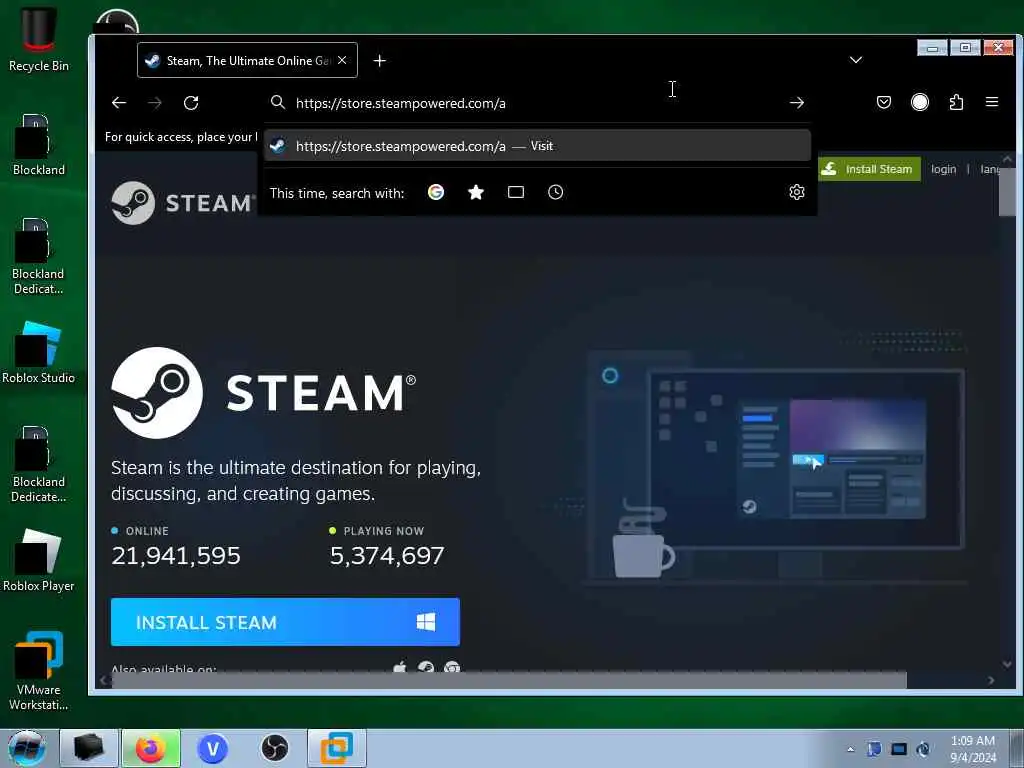Click the address bar go arrow
The height and width of the screenshot is (768, 1024).
click(796, 103)
